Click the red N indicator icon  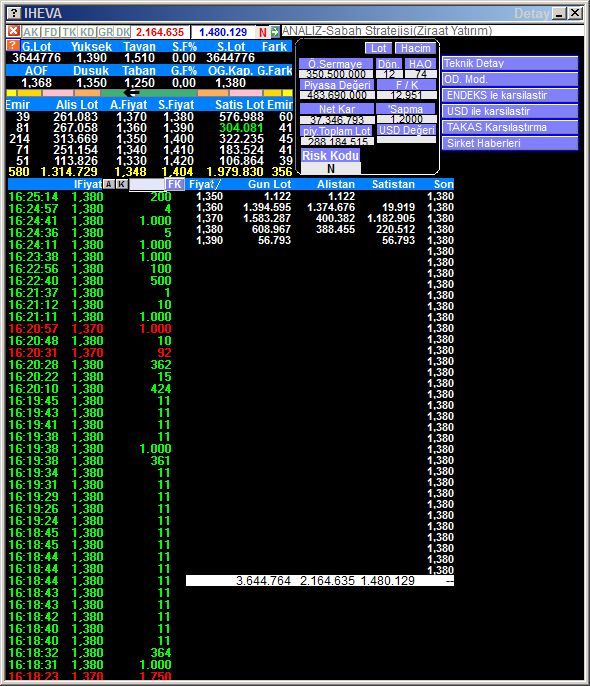(x=262, y=32)
